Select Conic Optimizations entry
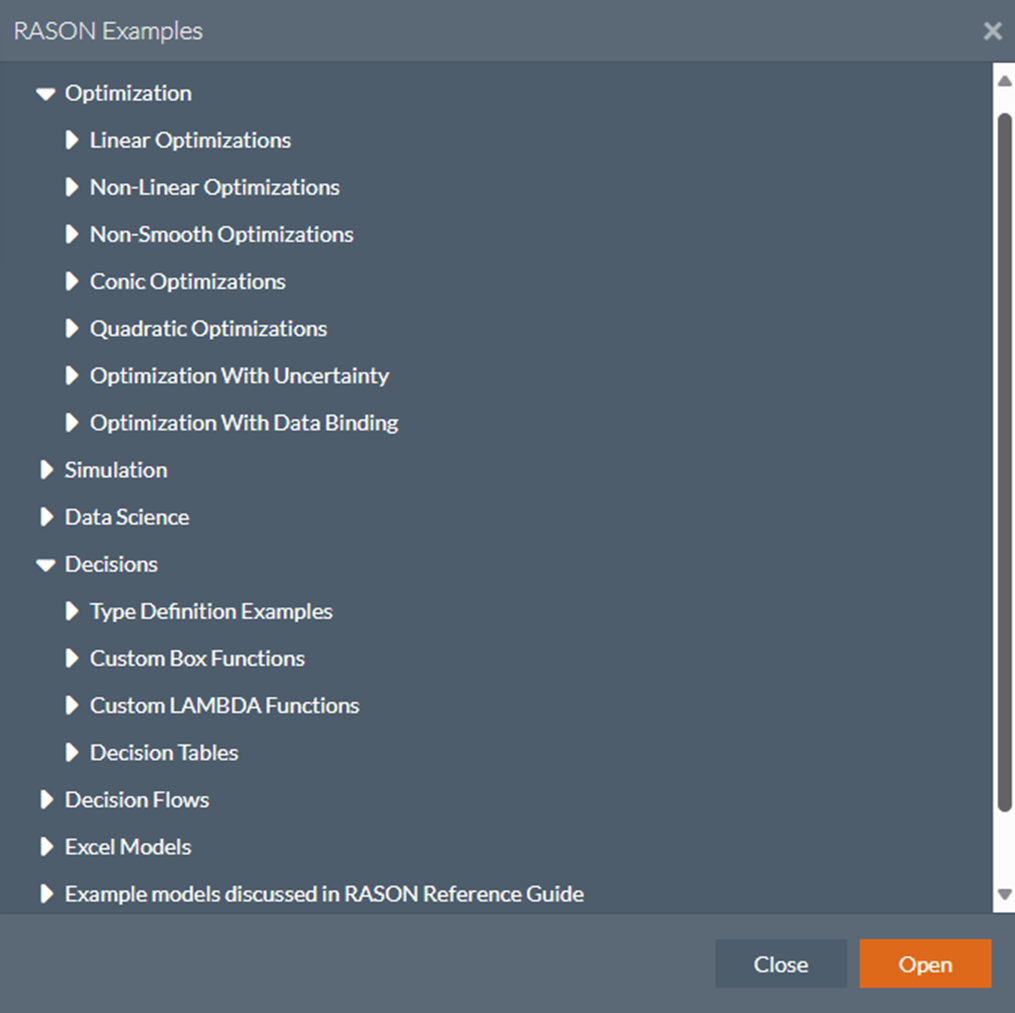This screenshot has height=1013, width=1015. coord(187,282)
